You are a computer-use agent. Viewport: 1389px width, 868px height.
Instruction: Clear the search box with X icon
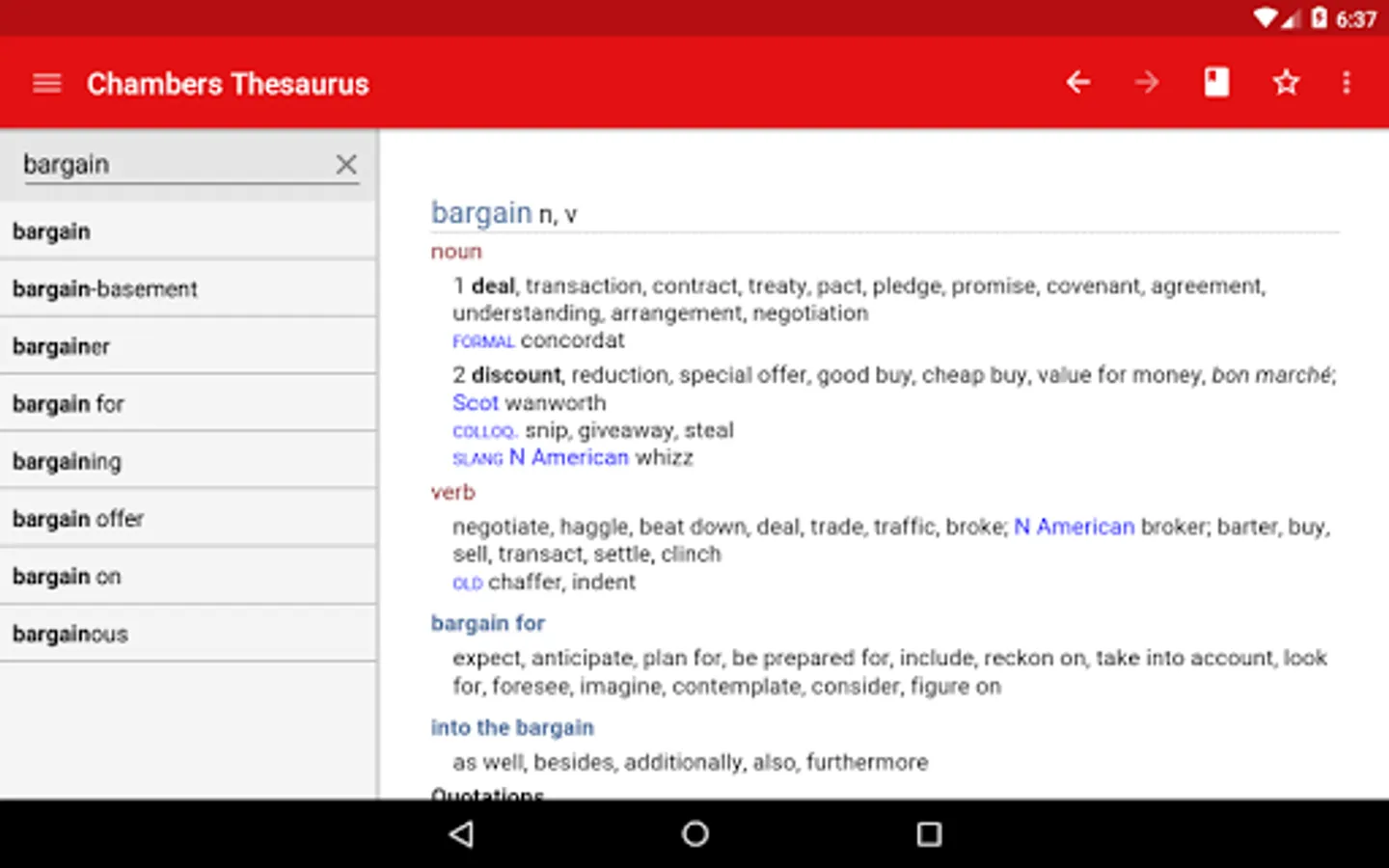pos(346,165)
